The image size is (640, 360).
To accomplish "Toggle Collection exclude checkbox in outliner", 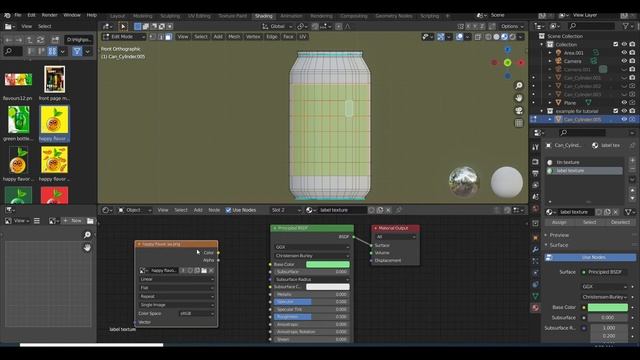I will [616, 44].
